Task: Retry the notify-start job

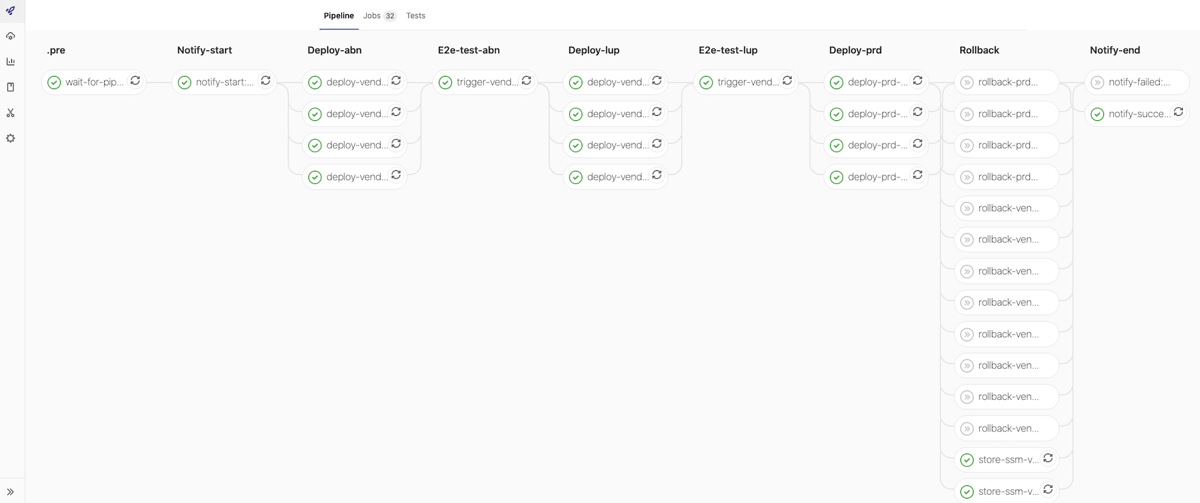Action: [266, 81]
